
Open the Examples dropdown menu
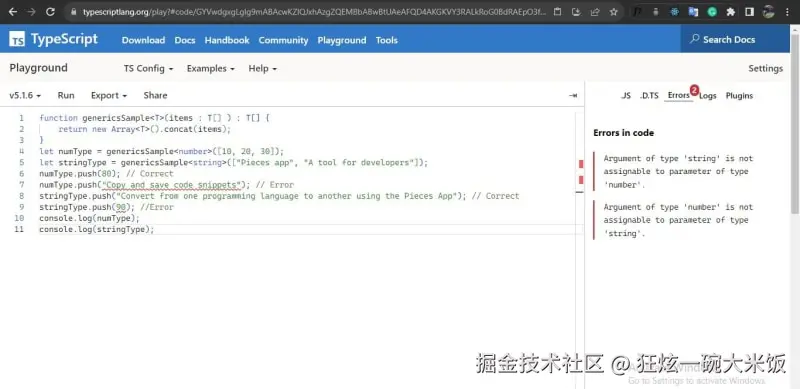click(211, 68)
